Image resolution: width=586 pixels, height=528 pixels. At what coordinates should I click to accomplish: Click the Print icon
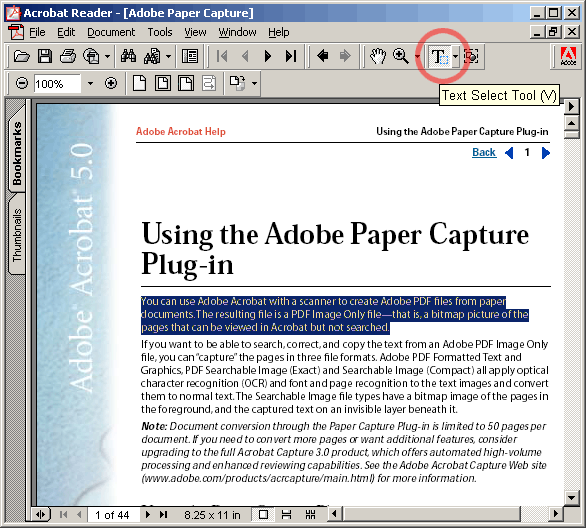pyautogui.click(x=68, y=57)
